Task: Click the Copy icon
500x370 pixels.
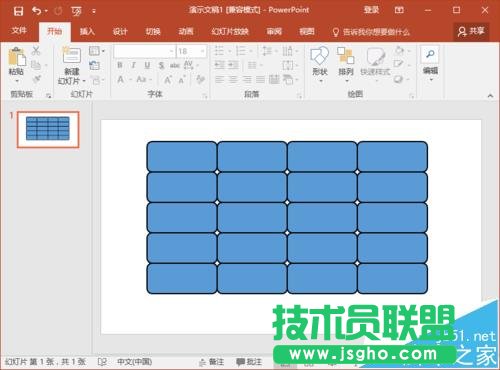Action: tap(36, 65)
